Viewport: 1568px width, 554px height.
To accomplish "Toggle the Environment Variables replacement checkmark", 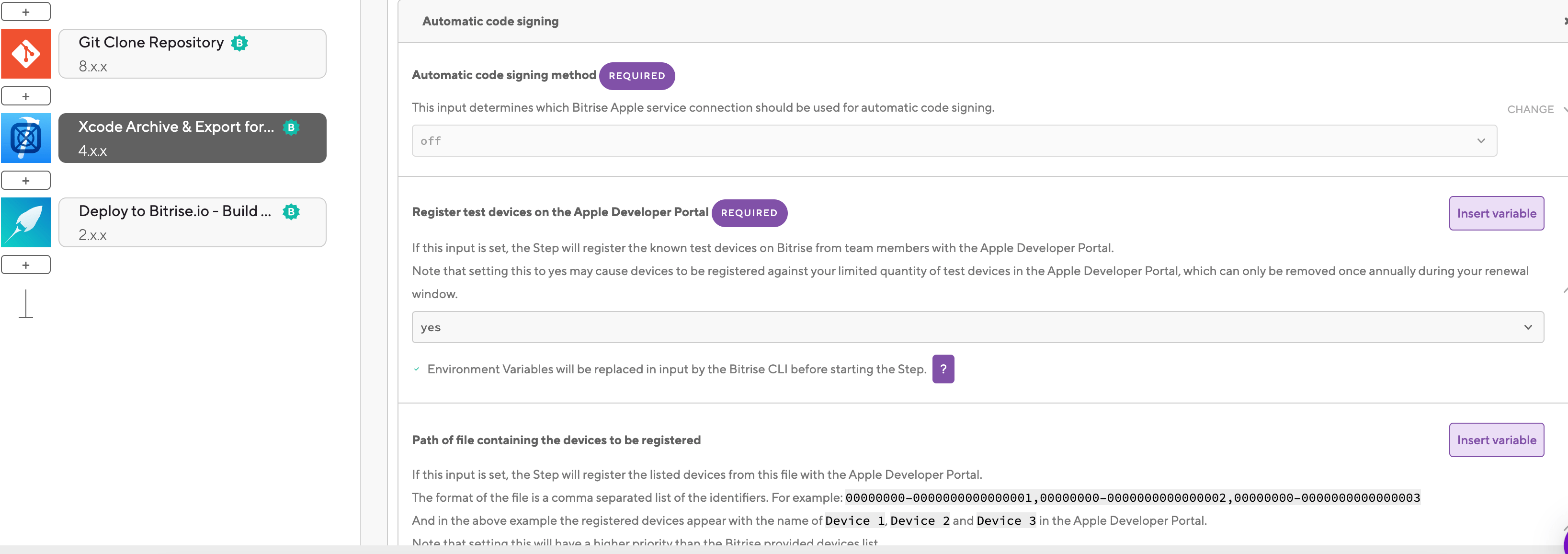I will point(416,369).
